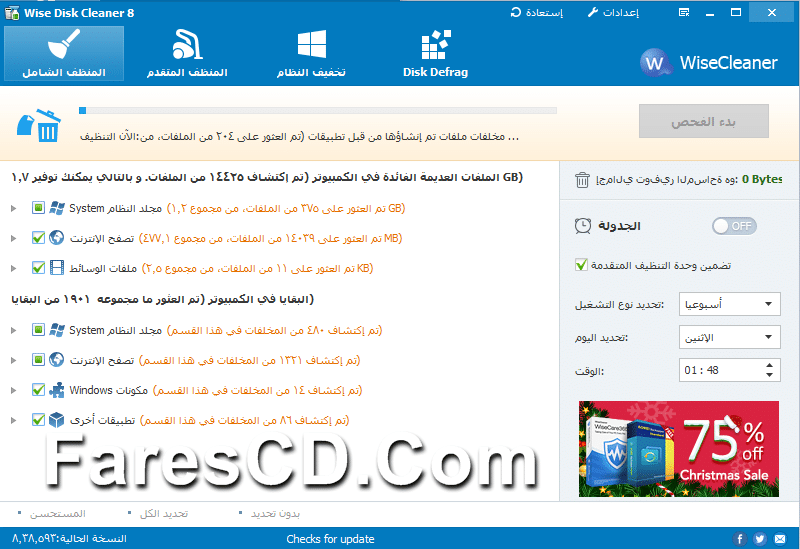Click the Windows flag icon in ٤٨٠ traces row
800x549 pixels.
[x=57, y=330]
